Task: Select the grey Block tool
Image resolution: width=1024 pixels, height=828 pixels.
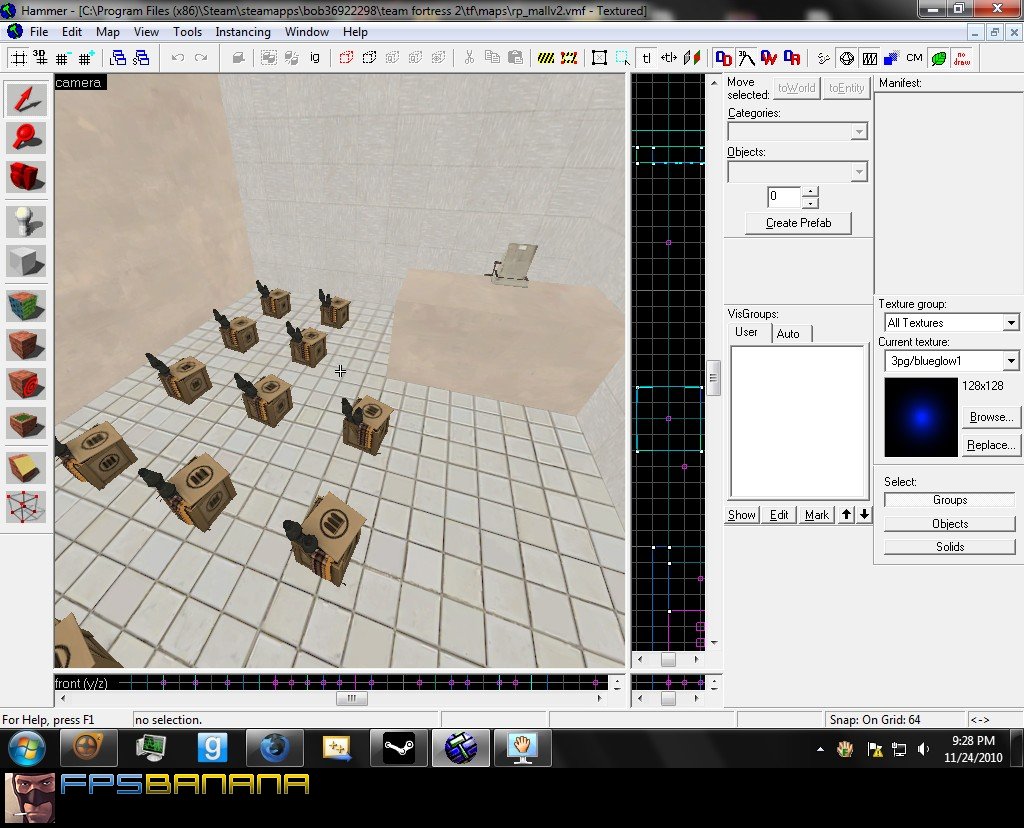Action: pos(26,261)
